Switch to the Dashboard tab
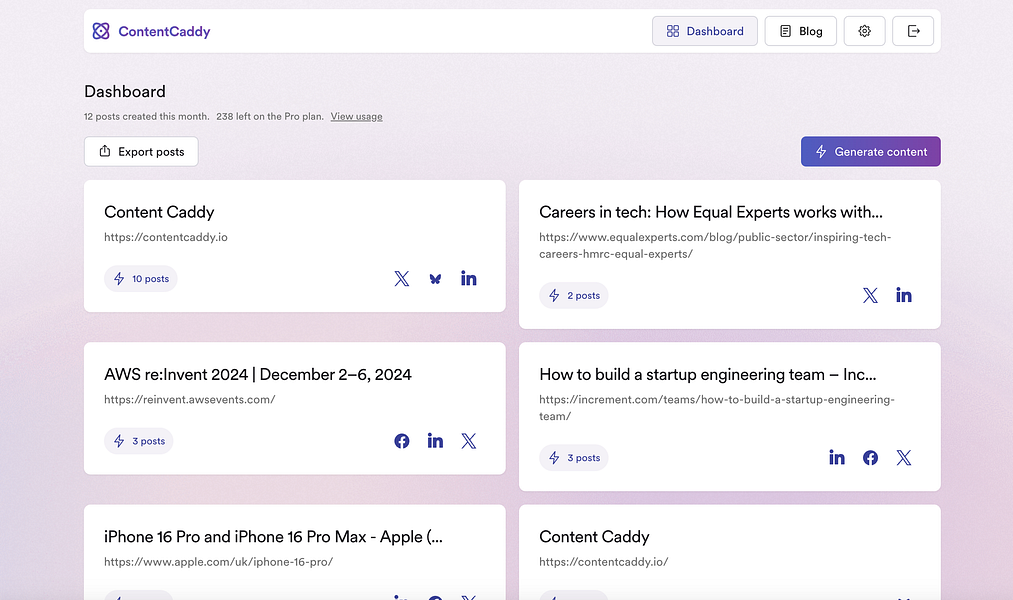 point(704,31)
